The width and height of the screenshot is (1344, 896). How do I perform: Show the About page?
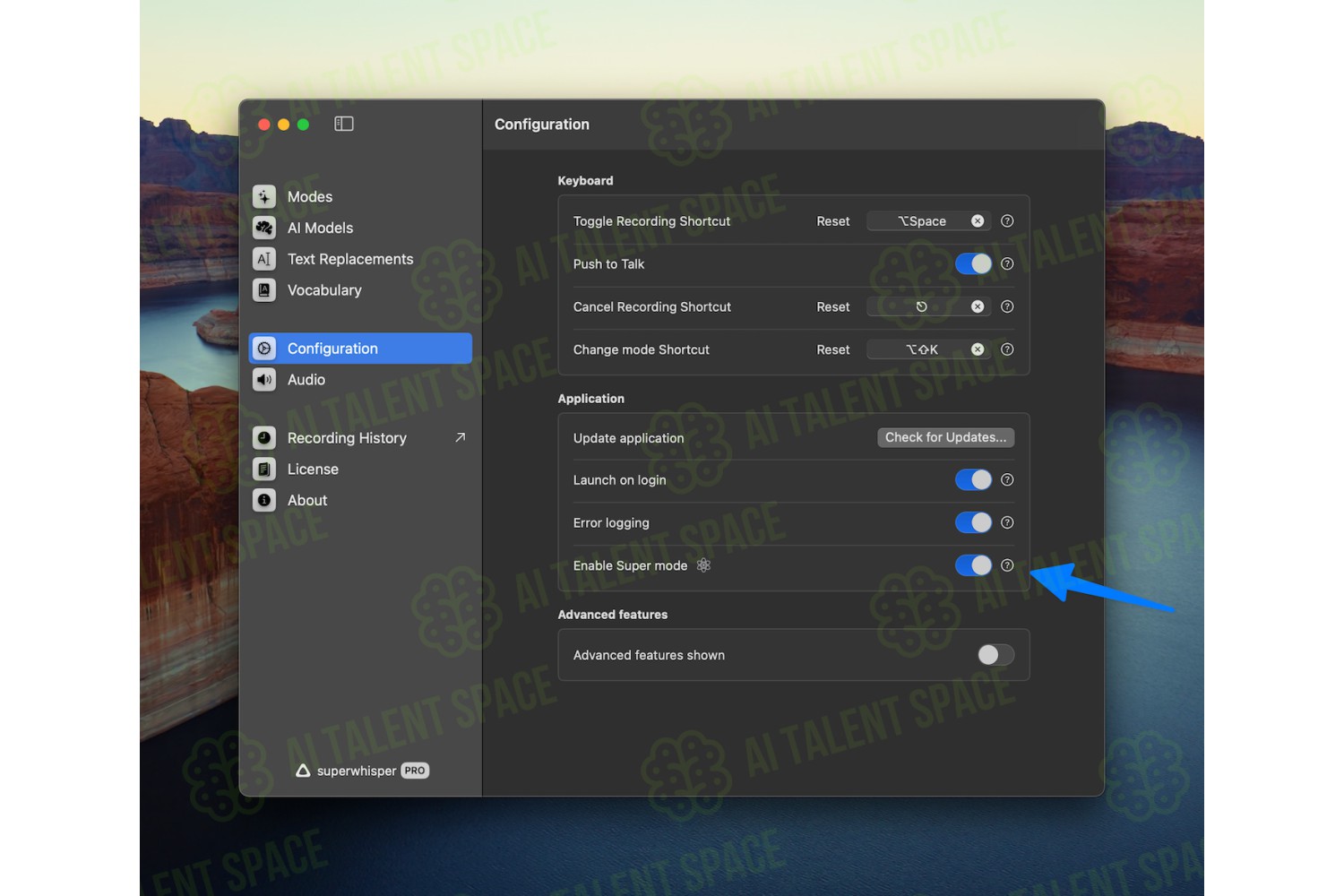360,501
